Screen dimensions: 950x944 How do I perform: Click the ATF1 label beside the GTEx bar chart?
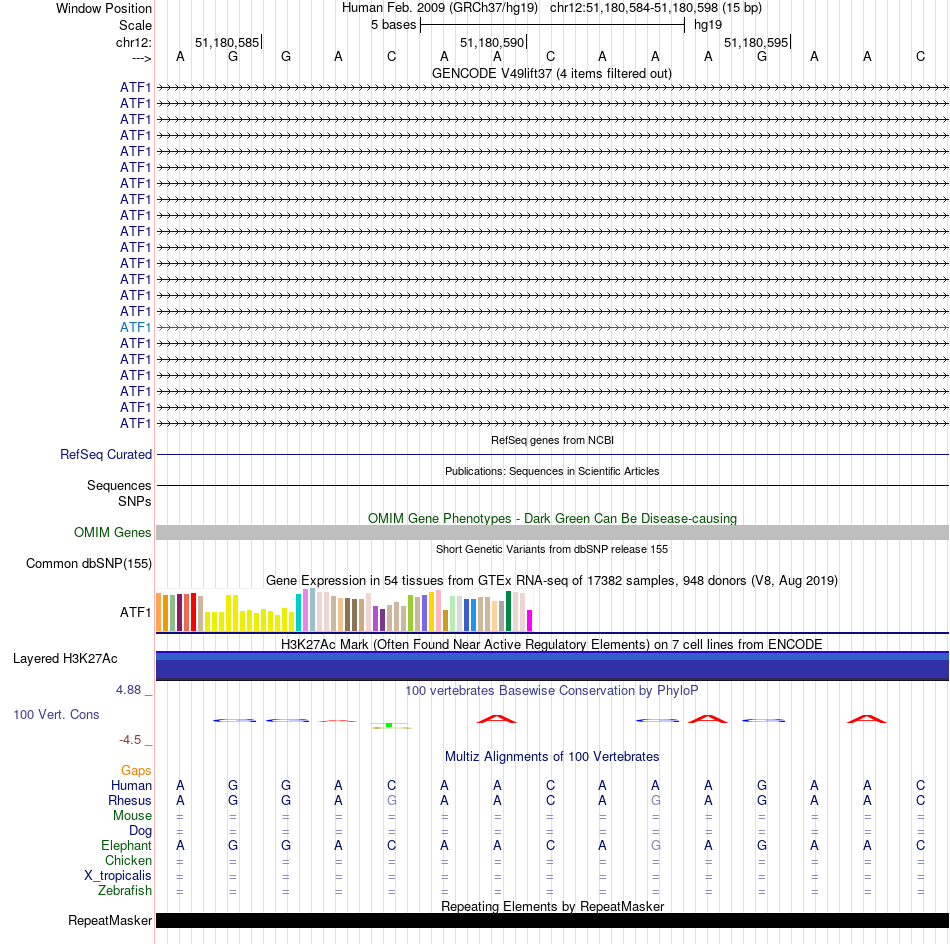(135, 612)
